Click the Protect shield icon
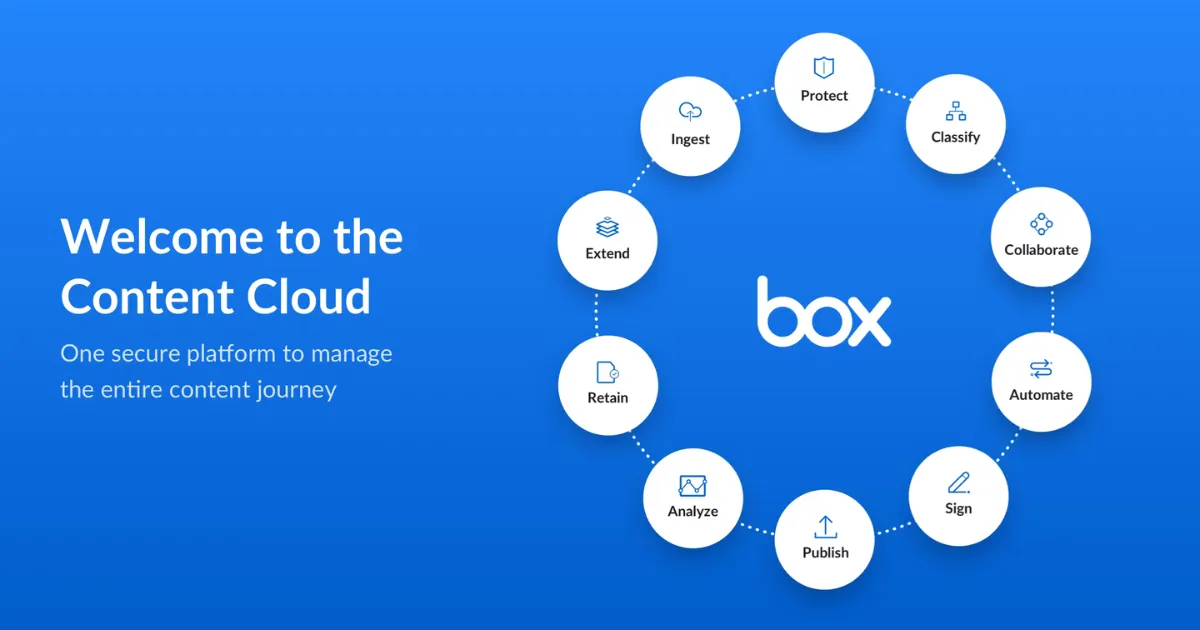1200x630 pixels. pyautogui.click(x=823, y=68)
